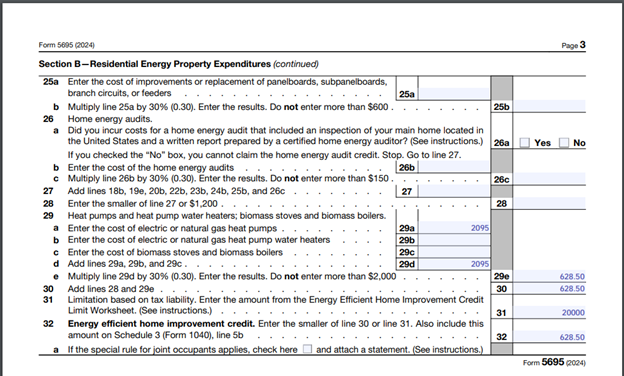Screen dimensions: 624x376
Task: Select line 31 field showing 20000
Action: pyautogui.click(x=550, y=312)
